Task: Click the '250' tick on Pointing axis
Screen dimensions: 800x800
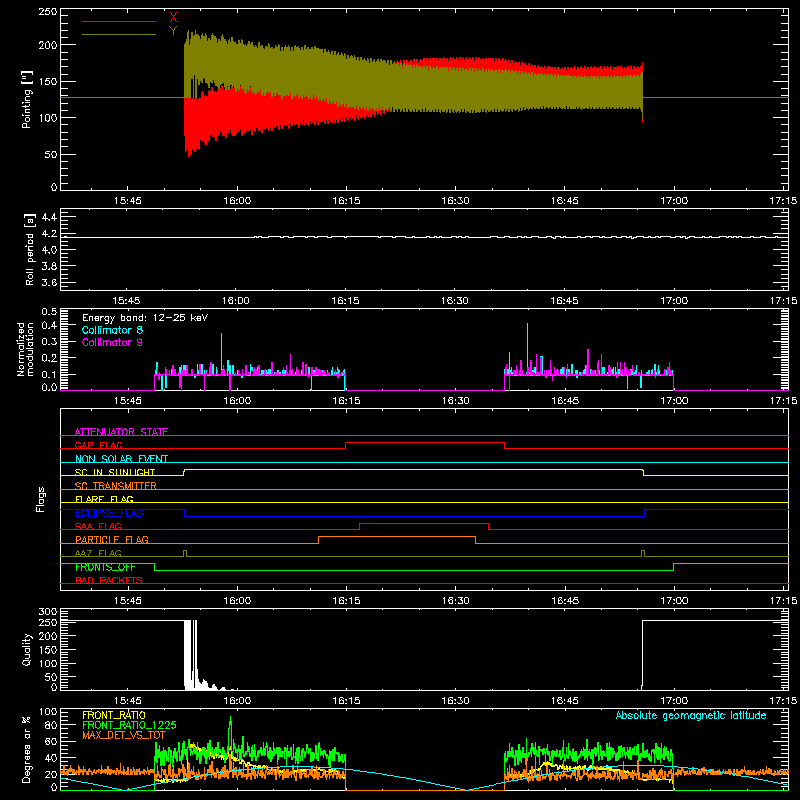Action: (47, 12)
